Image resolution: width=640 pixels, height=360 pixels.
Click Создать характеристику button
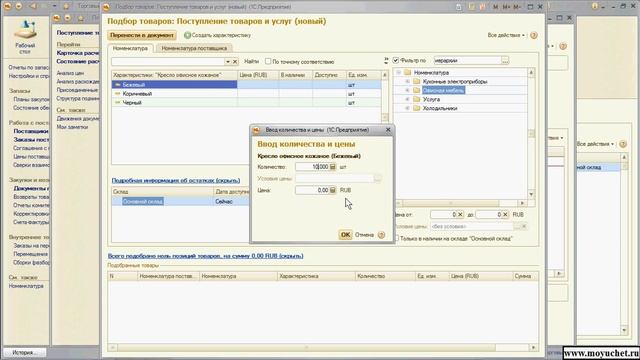coord(217,36)
